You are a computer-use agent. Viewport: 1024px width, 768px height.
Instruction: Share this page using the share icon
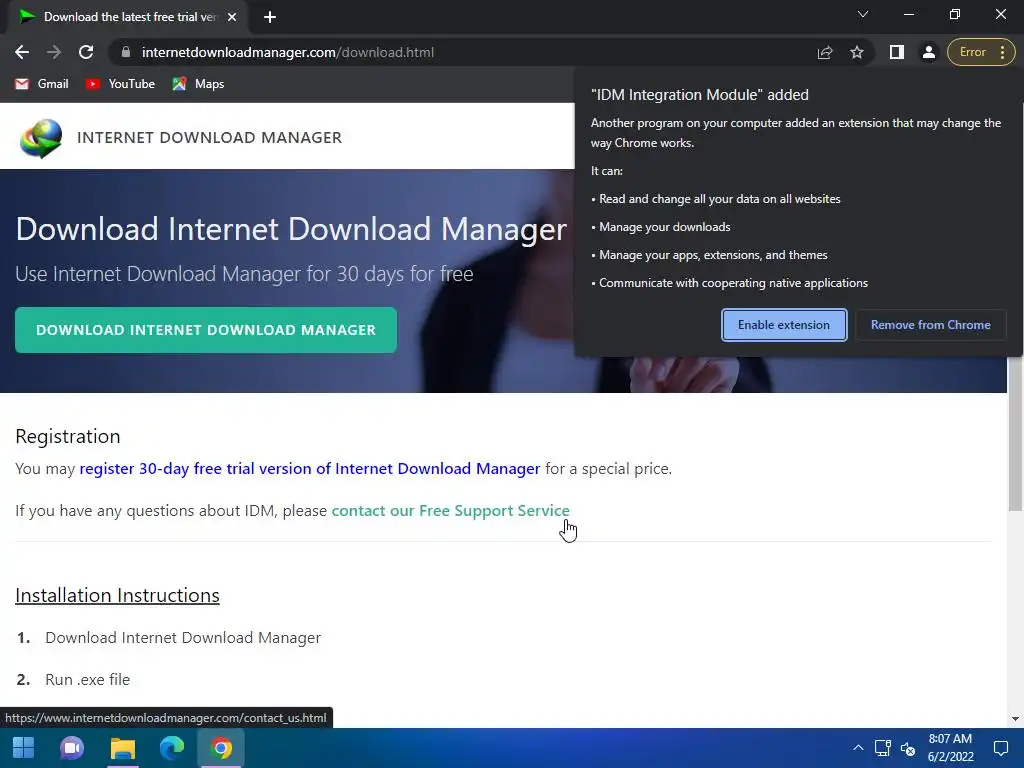point(825,52)
